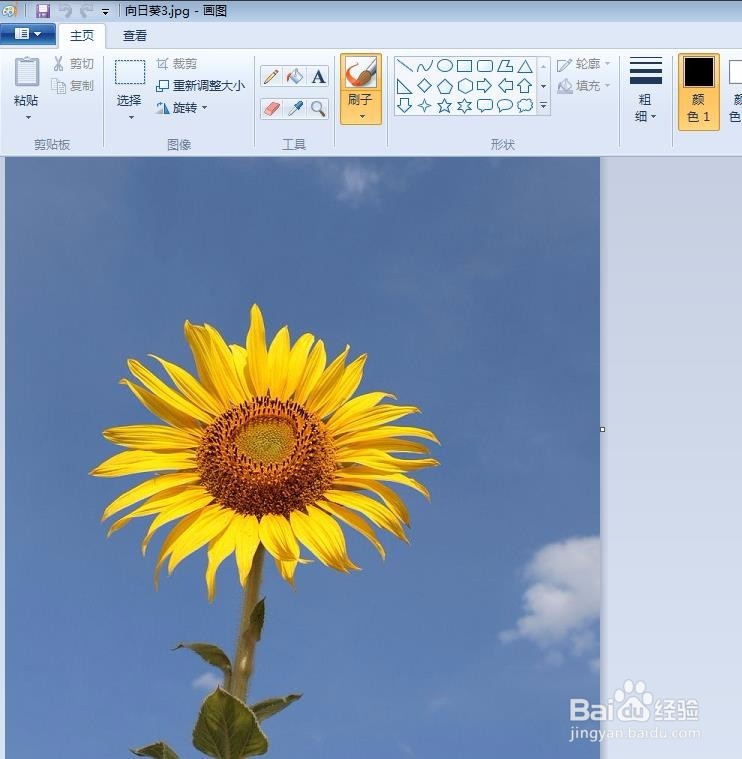Pick the Diamond shape
The width and height of the screenshot is (742, 759).
pos(424,86)
